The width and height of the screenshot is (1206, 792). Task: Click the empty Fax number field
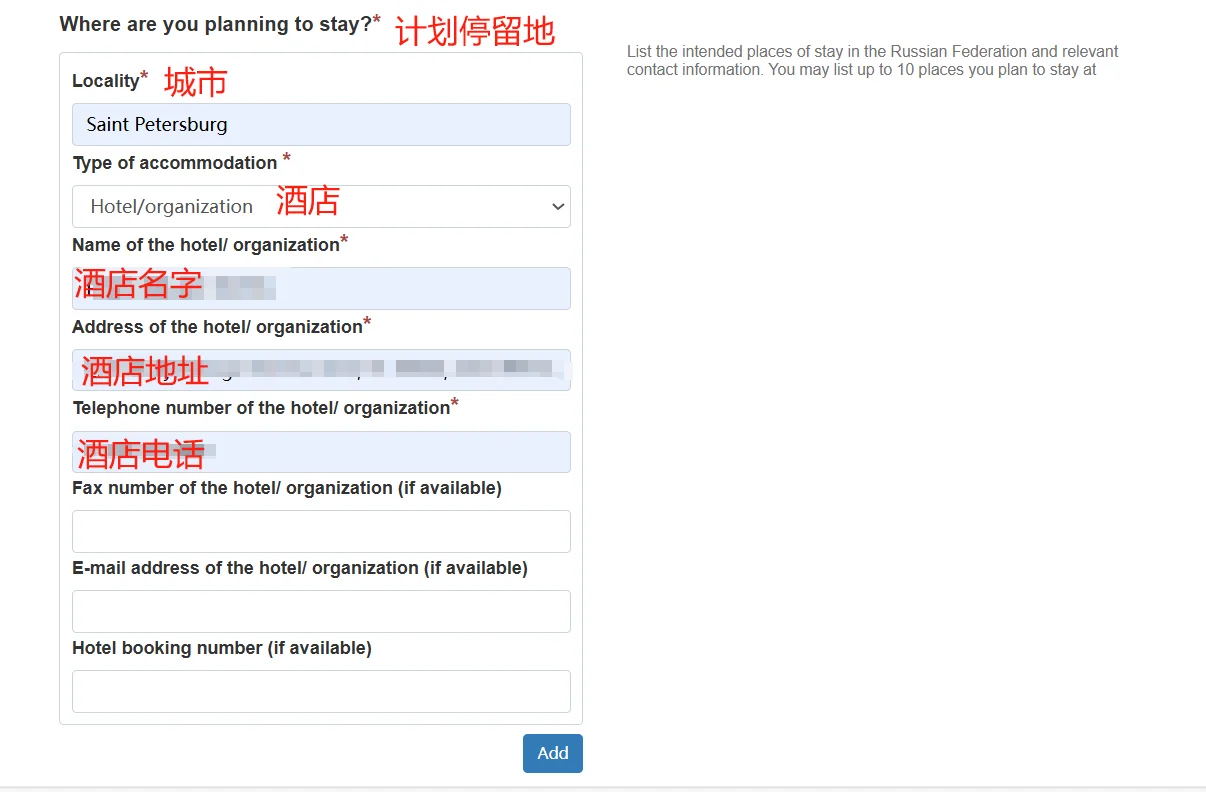(x=321, y=531)
